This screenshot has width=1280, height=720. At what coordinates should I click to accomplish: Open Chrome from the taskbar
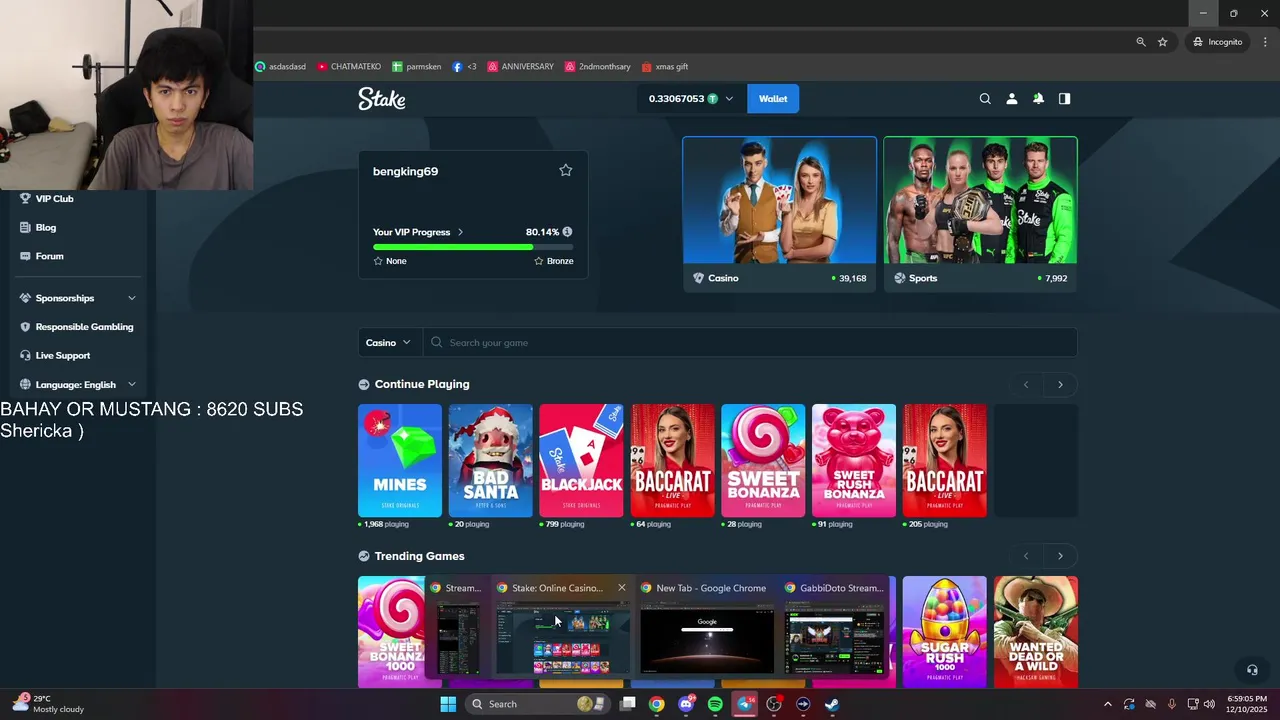656,704
